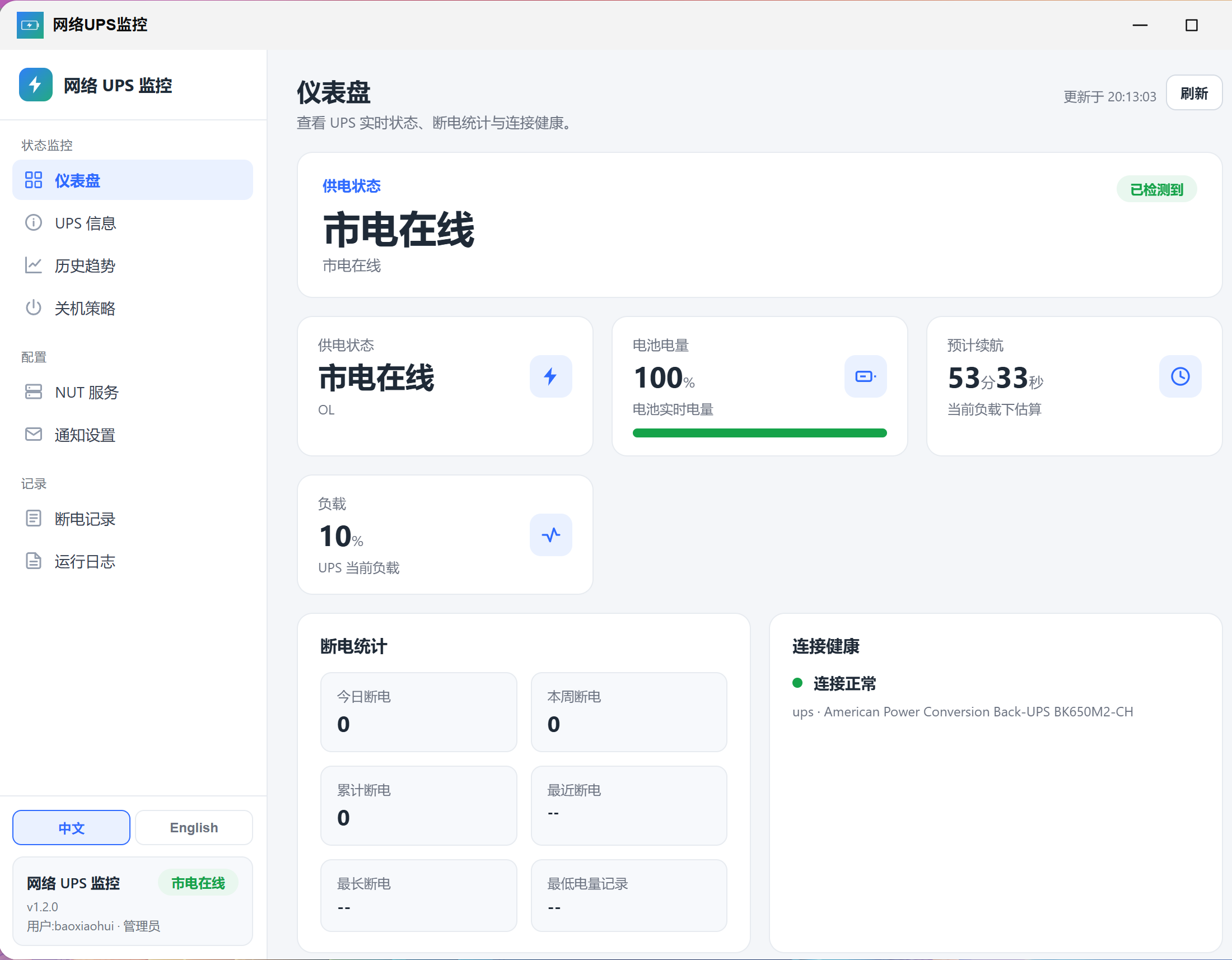Viewport: 1232px width, 960px height.
Task: Open 通知设置 page
Action: 133,434
